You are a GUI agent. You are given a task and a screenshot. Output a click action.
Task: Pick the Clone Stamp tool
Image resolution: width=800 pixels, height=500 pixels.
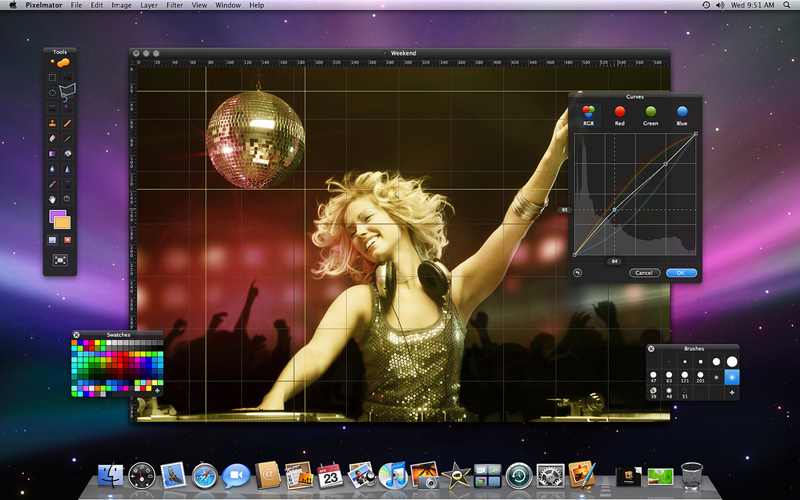point(53,122)
